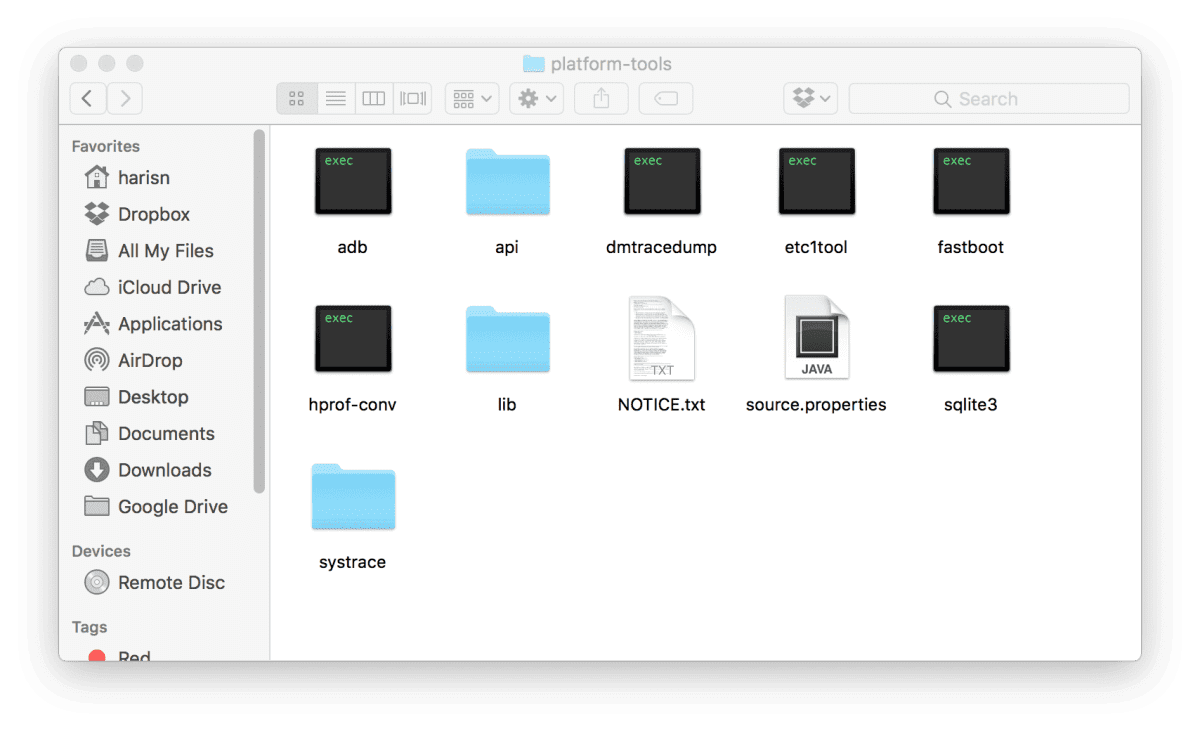Select the source.properties JAVA file icon
This screenshot has height=731, width=1200.
(x=817, y=338)
